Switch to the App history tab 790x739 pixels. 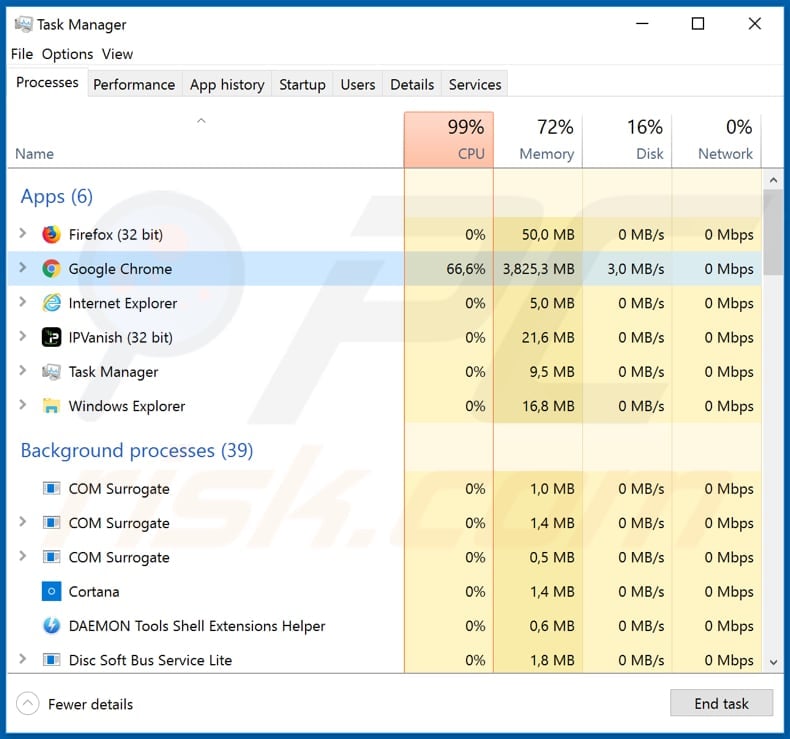(x=227, y=85)
